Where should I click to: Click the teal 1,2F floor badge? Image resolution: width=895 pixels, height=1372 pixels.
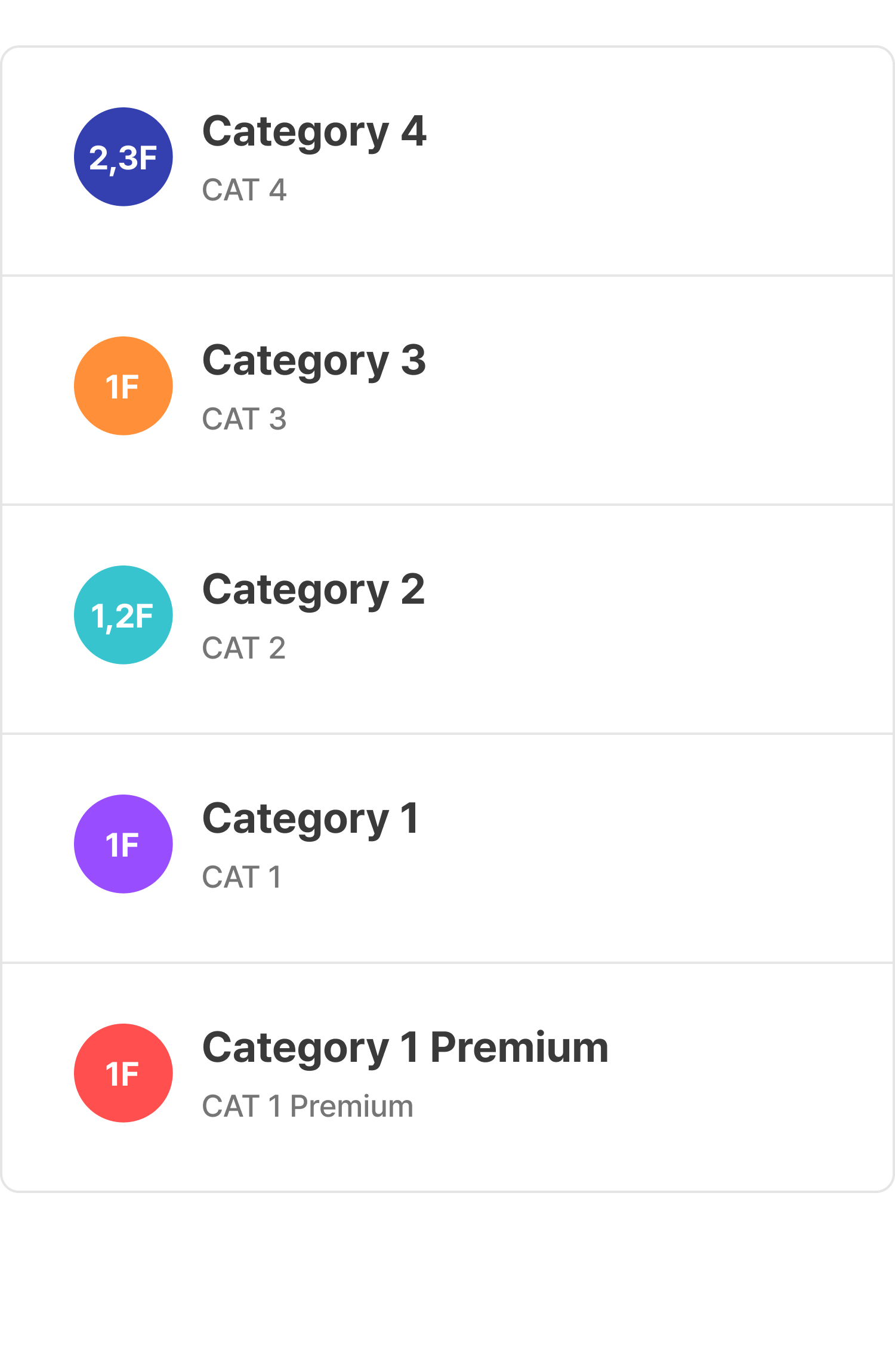coord(124,615)
